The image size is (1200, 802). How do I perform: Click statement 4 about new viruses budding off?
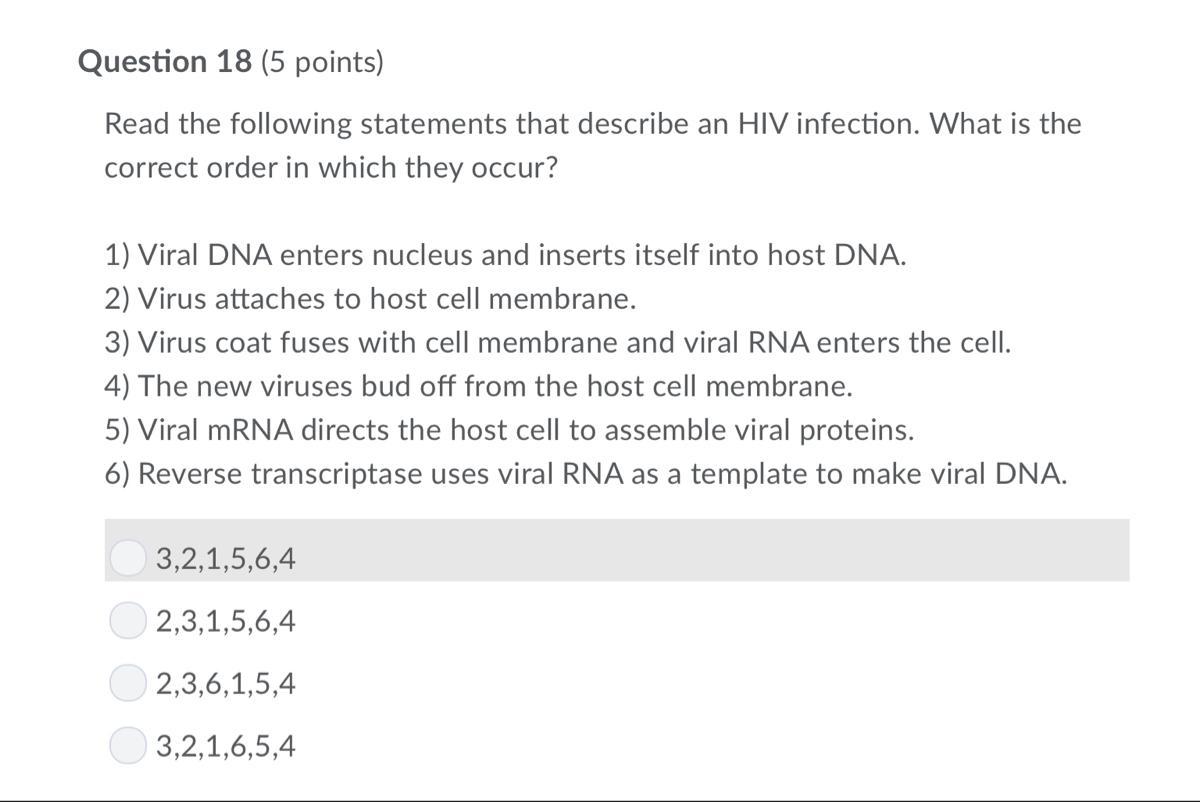479,385
